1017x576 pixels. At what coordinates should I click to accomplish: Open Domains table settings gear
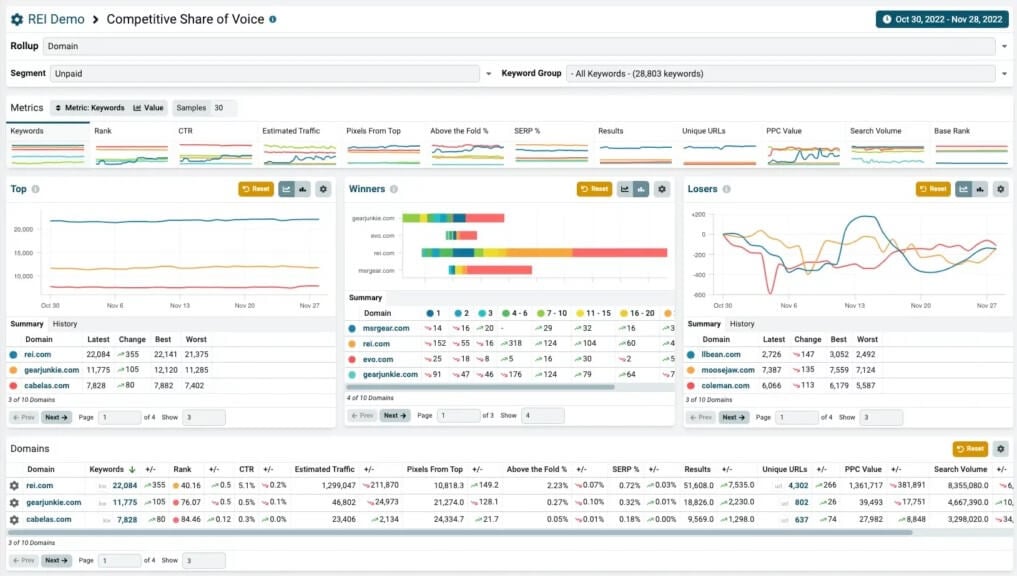(x=1000, y=449)
